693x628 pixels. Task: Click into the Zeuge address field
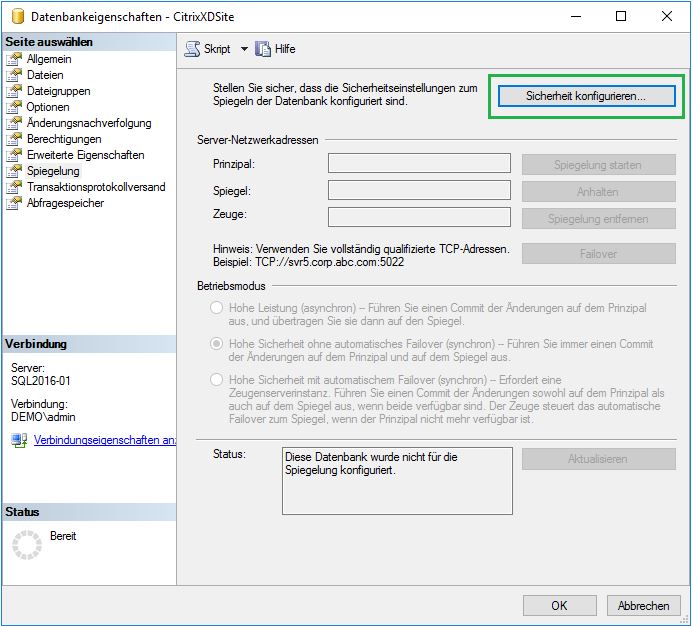point(419,217)
